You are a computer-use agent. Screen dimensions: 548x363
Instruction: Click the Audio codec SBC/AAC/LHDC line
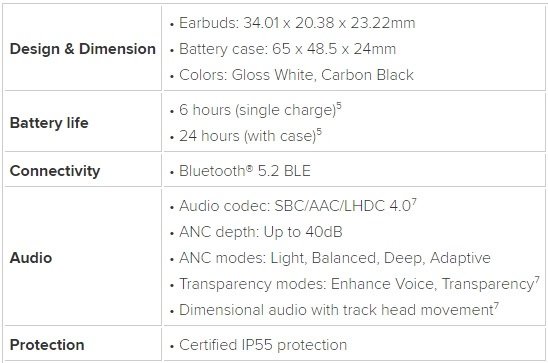tap(295, 206)
